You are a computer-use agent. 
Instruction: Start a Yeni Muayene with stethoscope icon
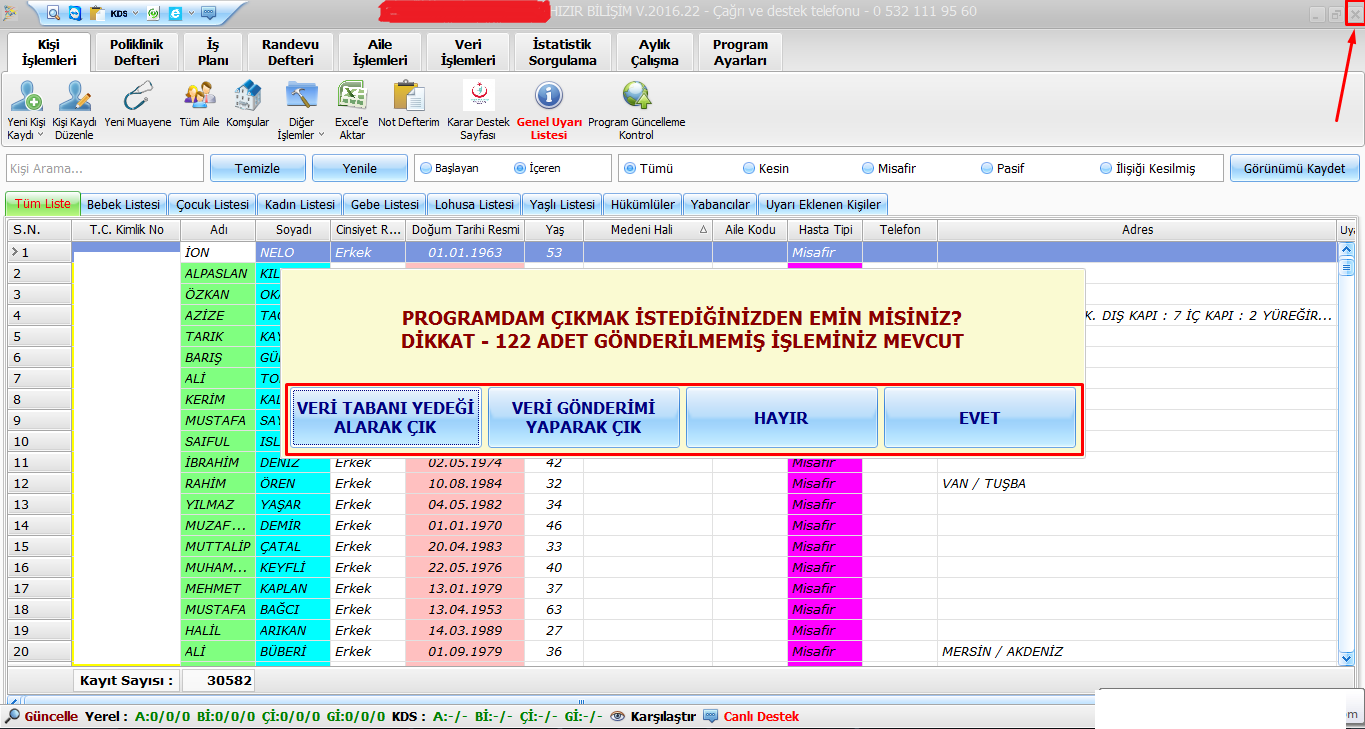(137, 97)
